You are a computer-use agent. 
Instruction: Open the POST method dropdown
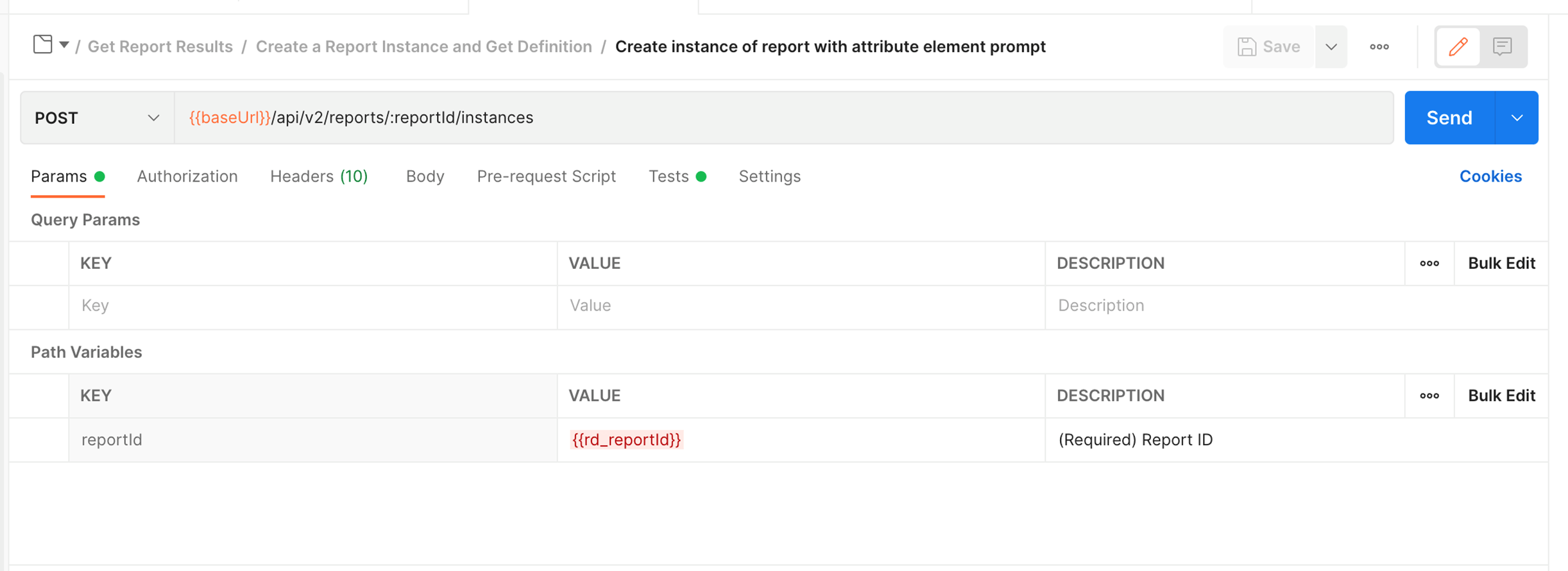point(97,118)
